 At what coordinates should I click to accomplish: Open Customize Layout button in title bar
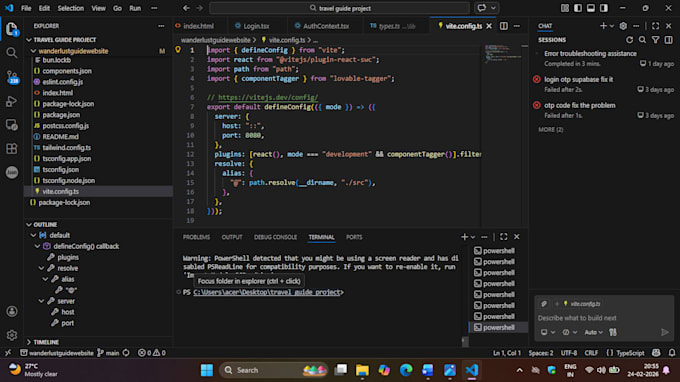coord(565,8)
